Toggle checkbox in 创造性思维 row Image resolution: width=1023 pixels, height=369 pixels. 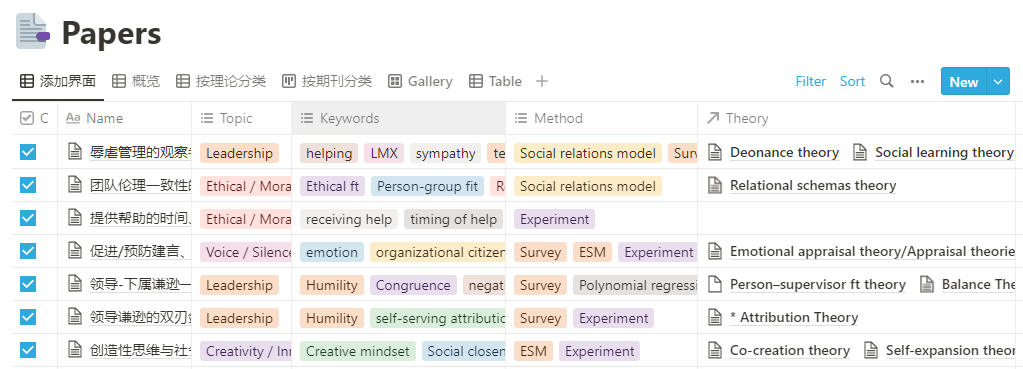(27, 350)
